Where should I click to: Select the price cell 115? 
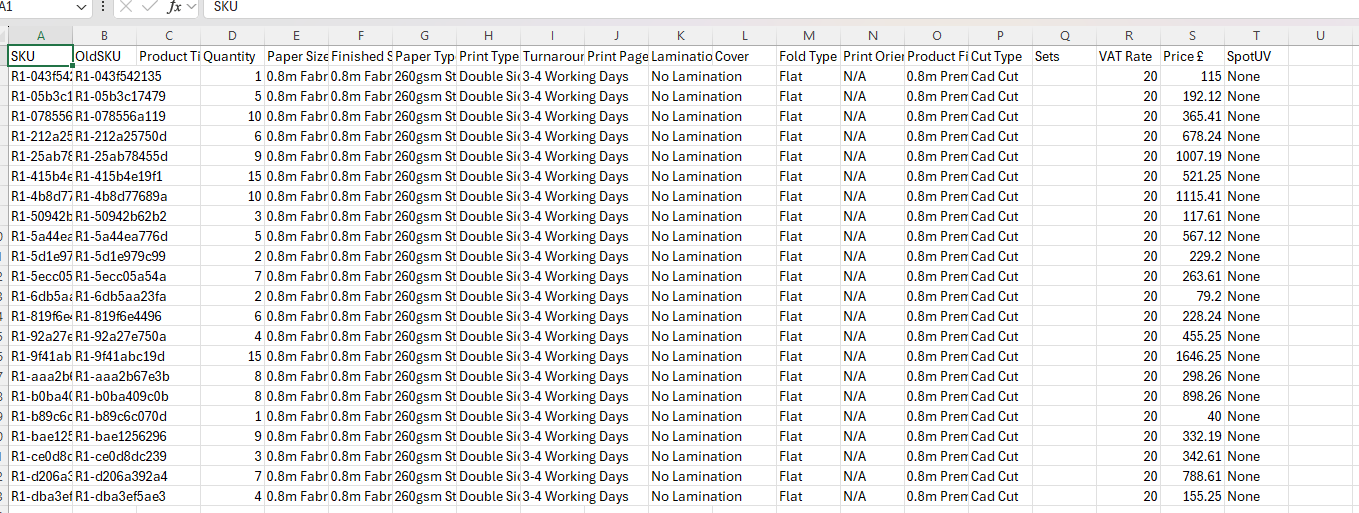point(1192,76)
